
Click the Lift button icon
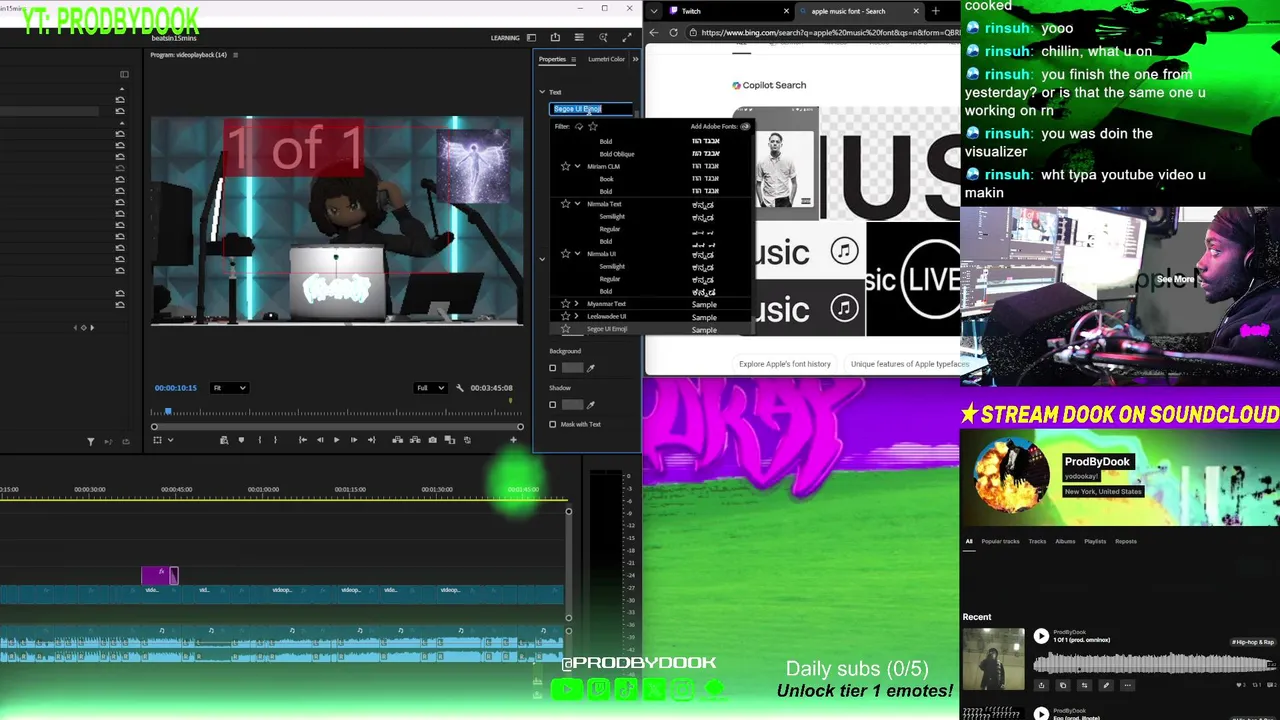[397, 440]
